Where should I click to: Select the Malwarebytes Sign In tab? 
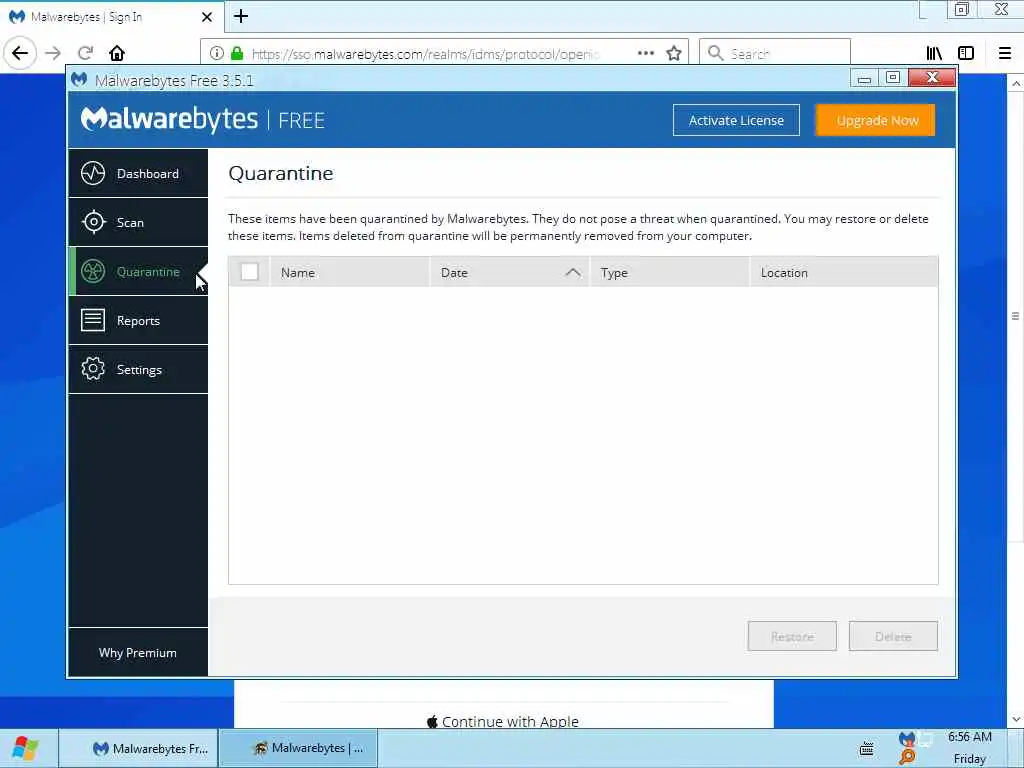[111, 17]
